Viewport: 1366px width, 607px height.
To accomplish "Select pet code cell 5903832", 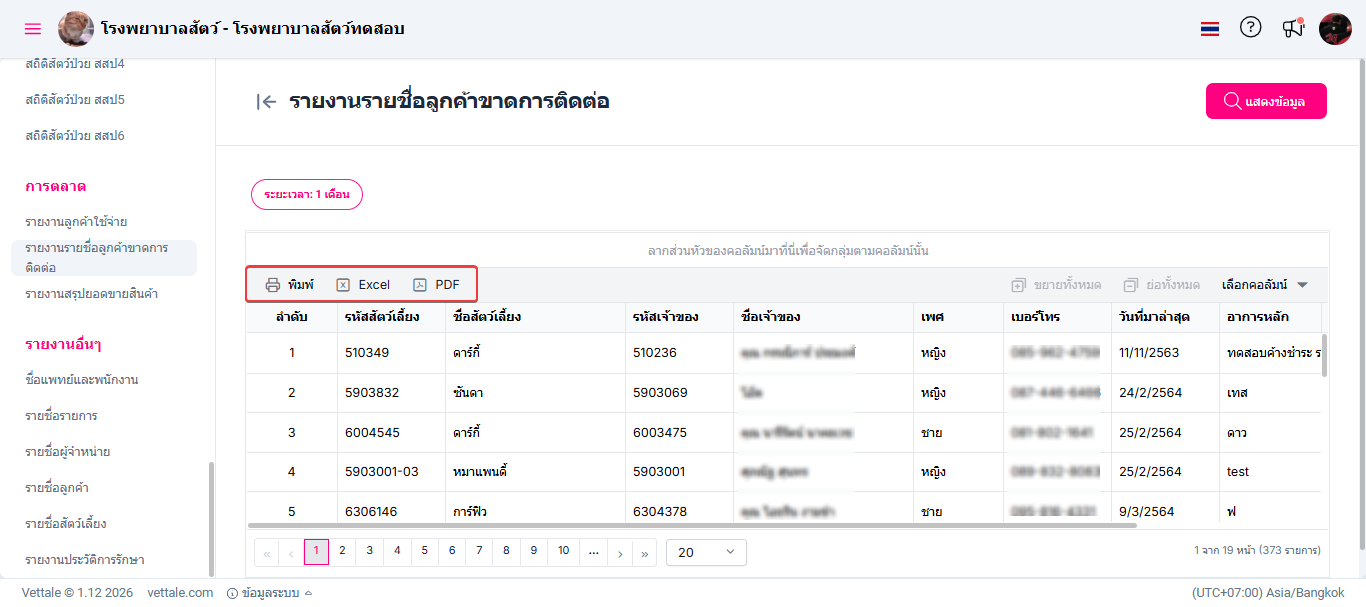I will (x=391, y=393).
